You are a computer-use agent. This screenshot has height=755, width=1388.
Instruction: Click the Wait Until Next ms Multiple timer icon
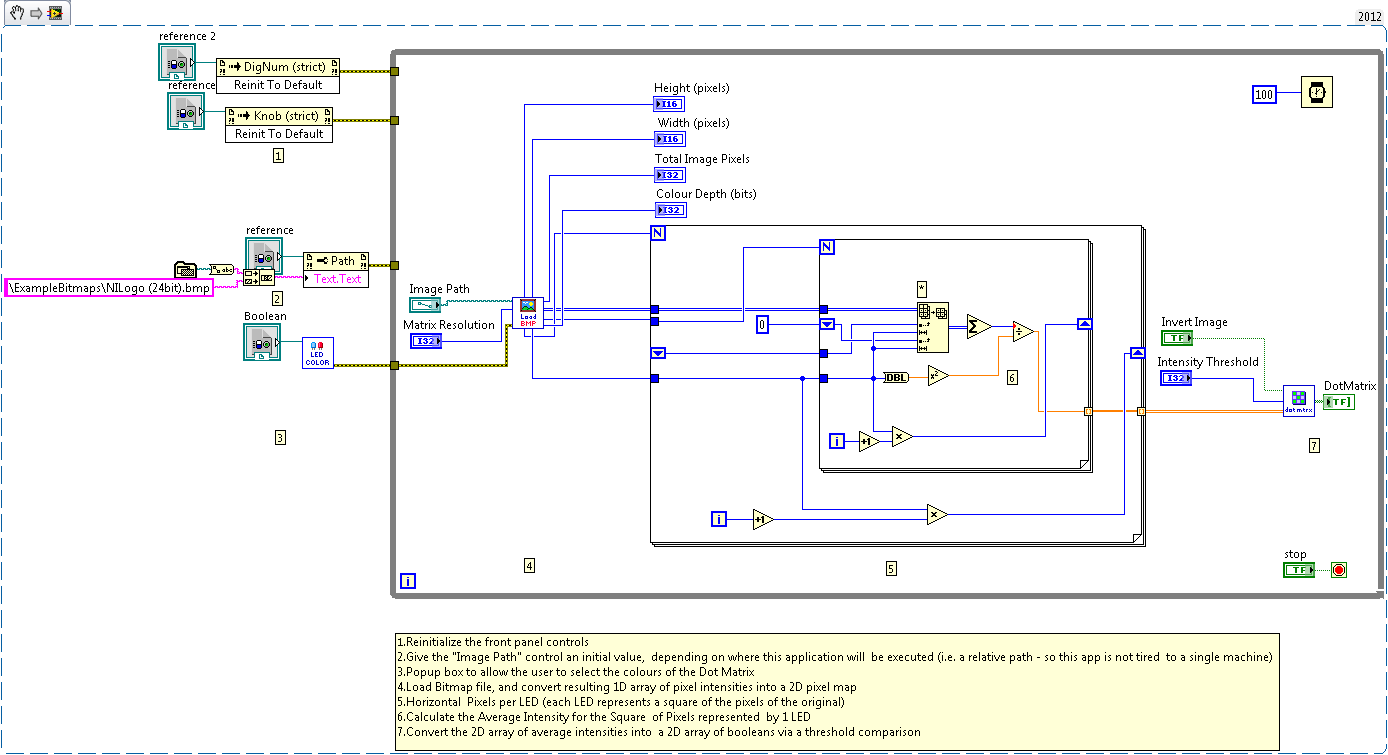[x=1317, y=91]
